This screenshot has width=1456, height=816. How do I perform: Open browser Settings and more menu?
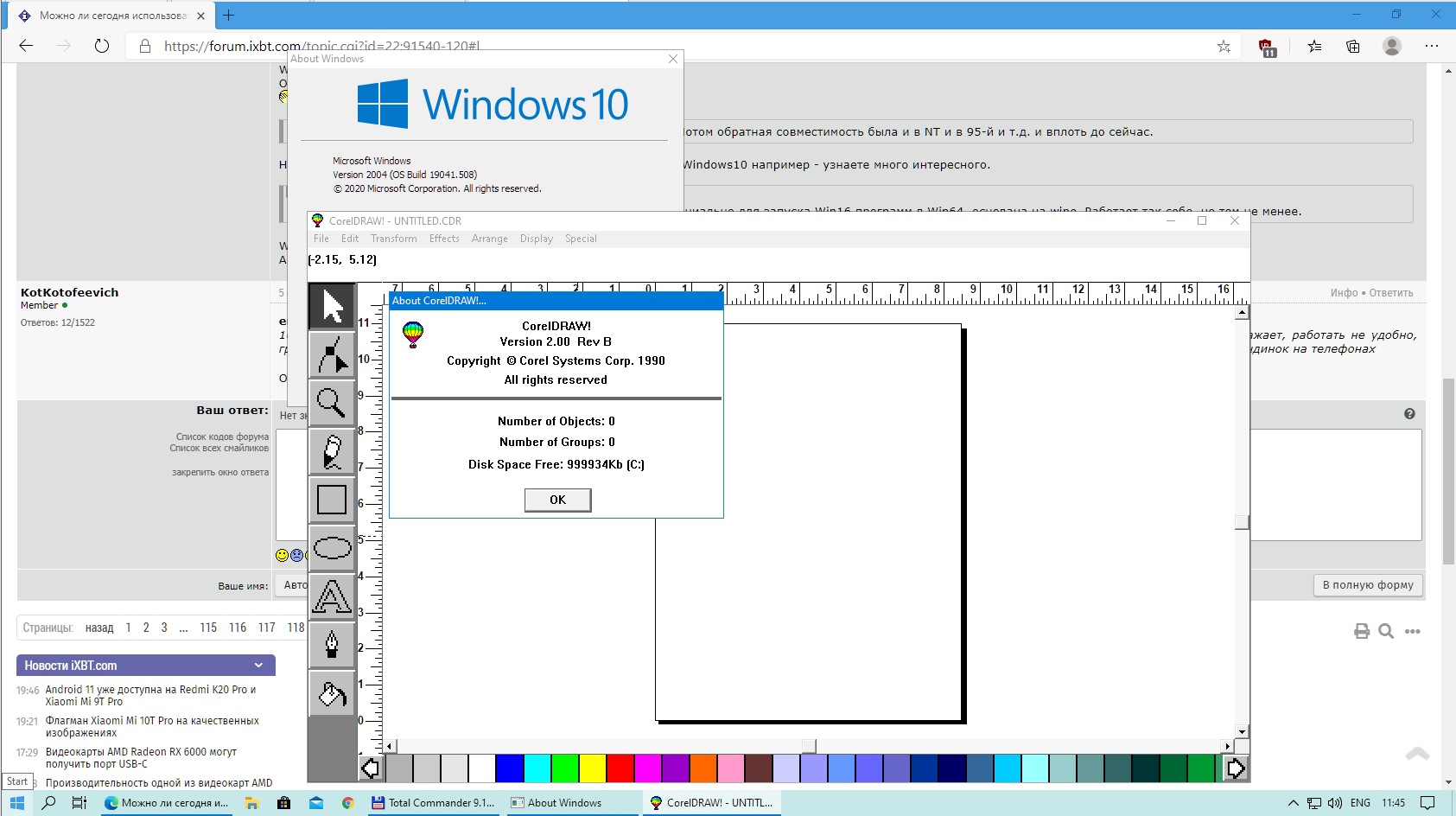pos(1431,46)
